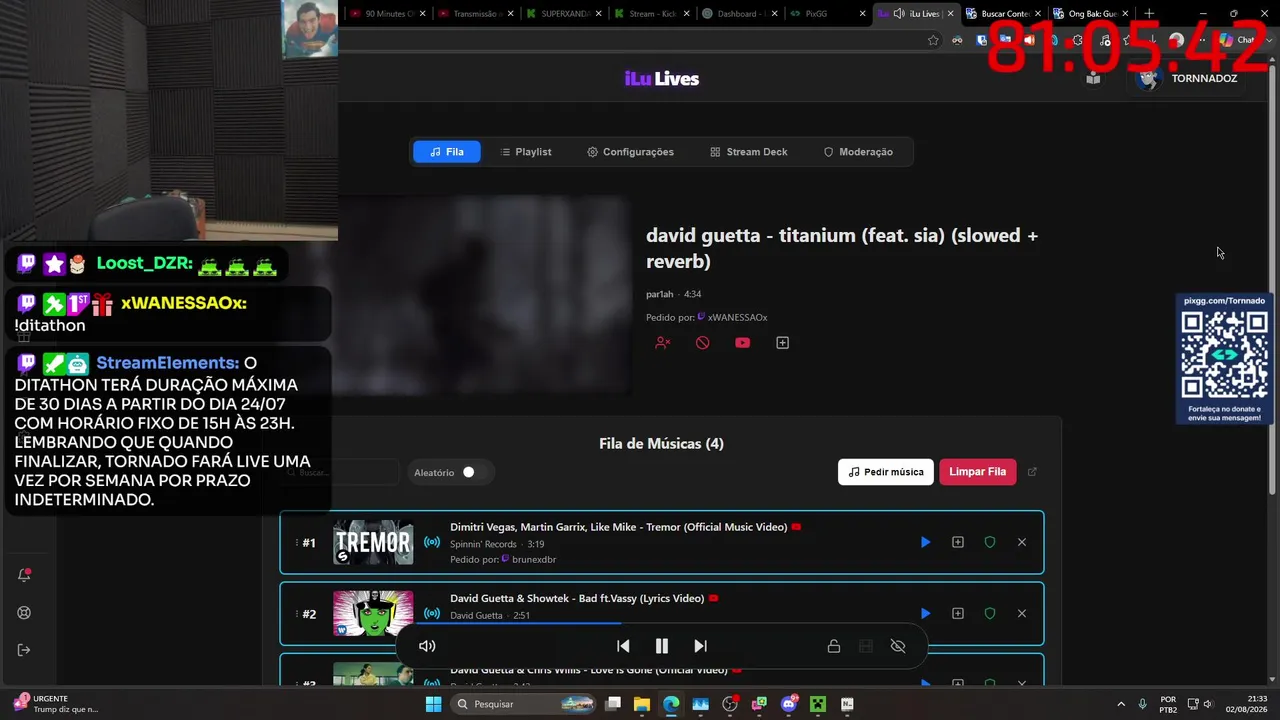Image resolution: width=1280 pixels, height=720 pixels.
Task: Click the Pedir música button
Action: click(886, 472)
